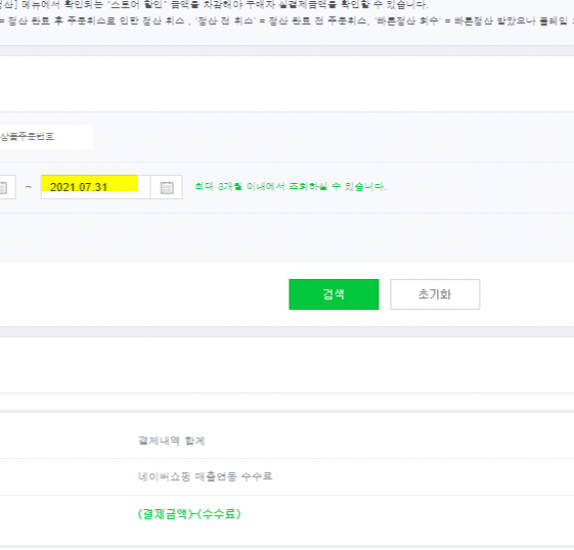Focus the end date field showing 2021.07.31
574x550 pixels.
point(96,187)
